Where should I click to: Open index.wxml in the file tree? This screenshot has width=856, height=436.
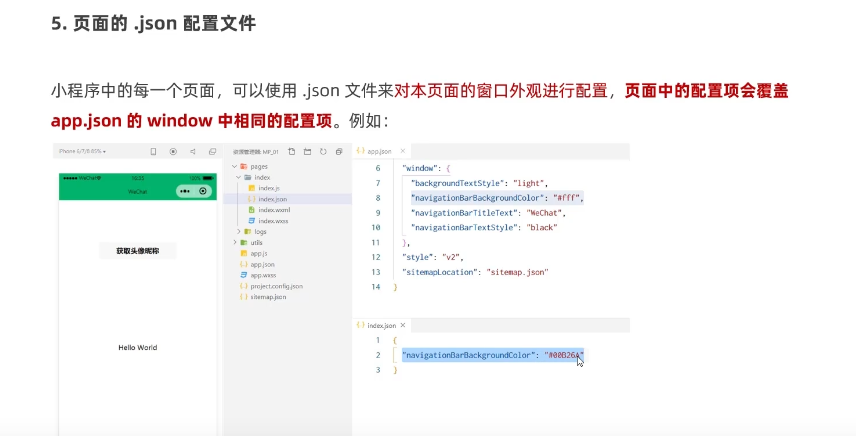[x=274, y=210]
